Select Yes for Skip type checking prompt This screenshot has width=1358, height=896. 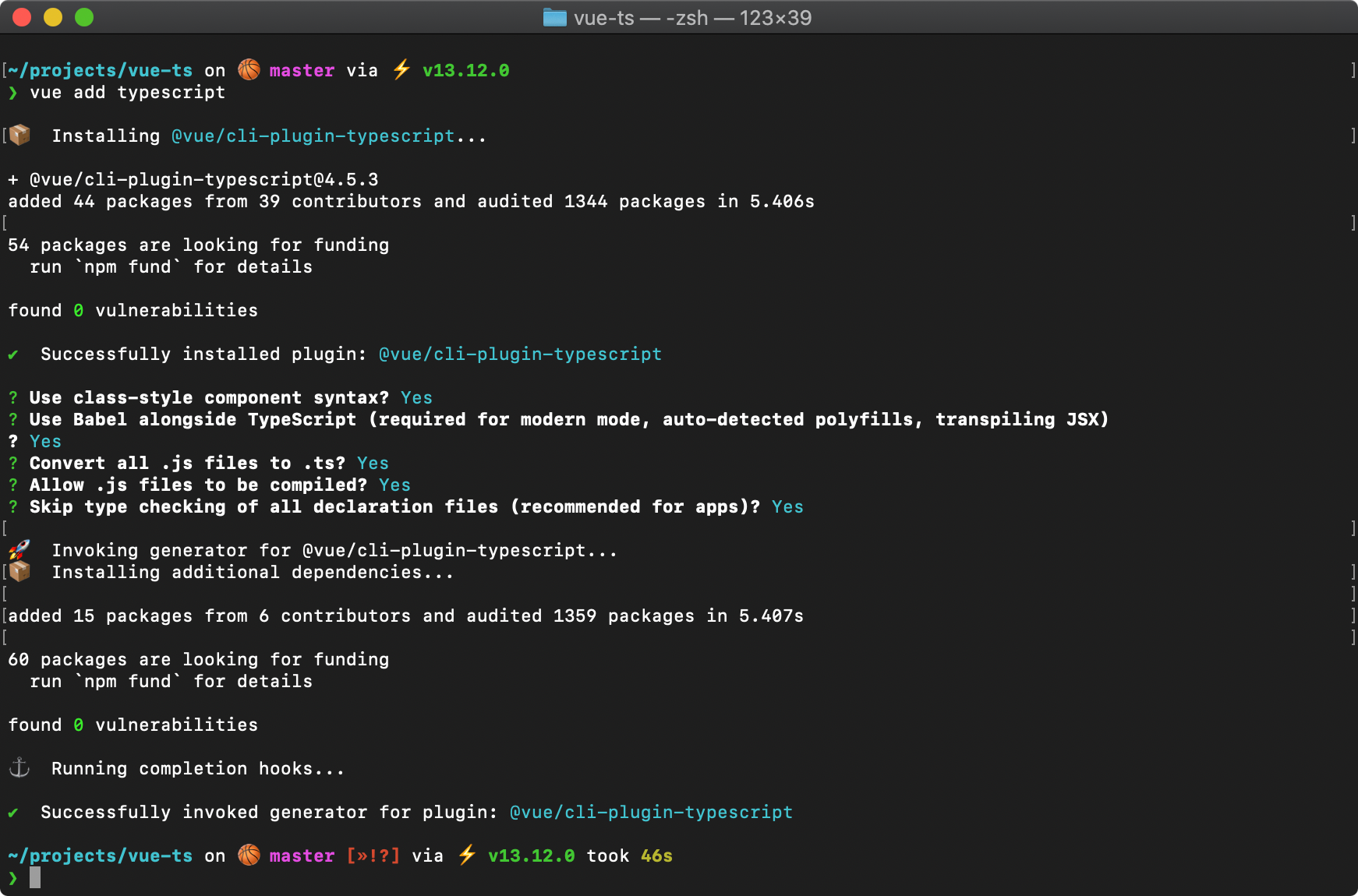coord(787,506)
